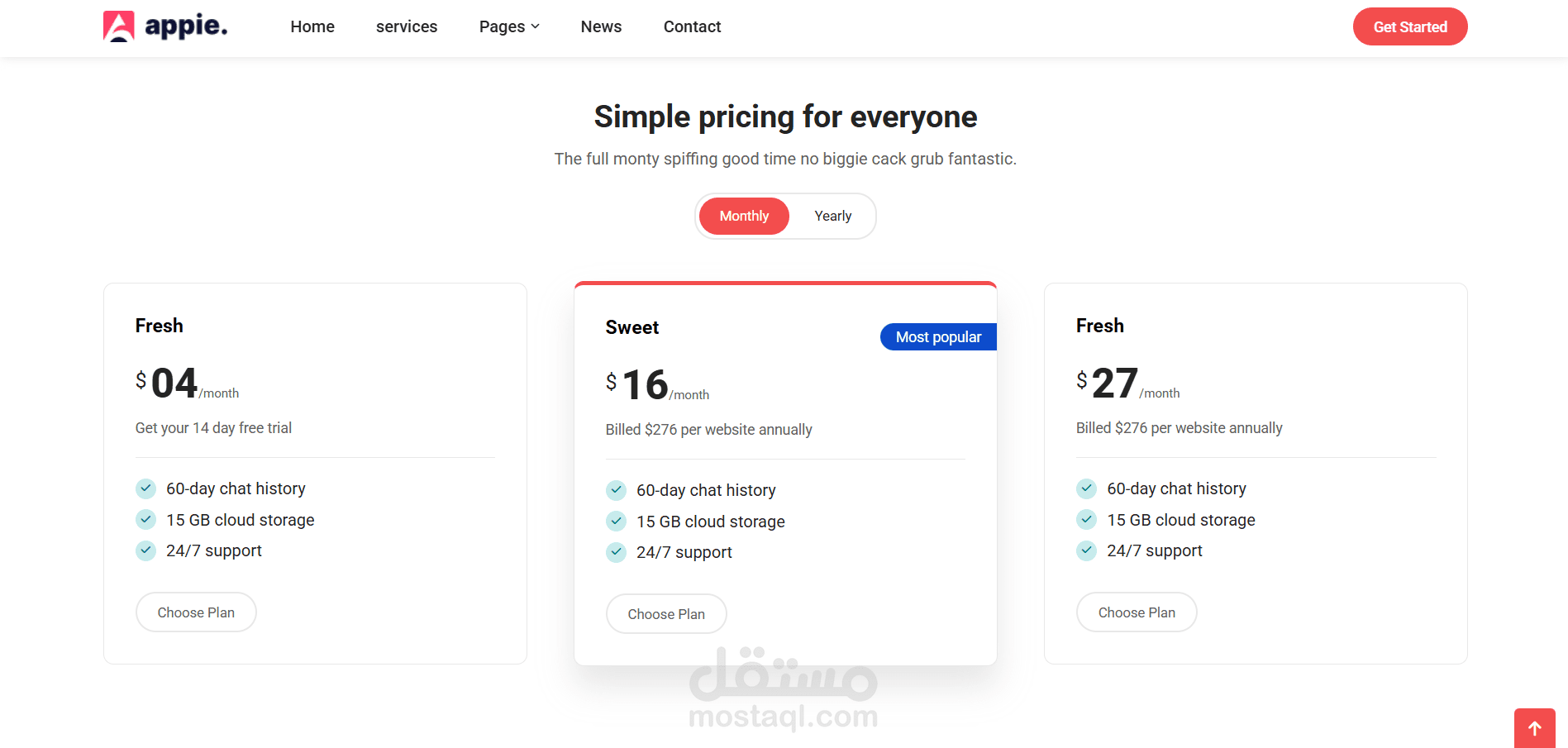Click checkmark icon by $04 plan's cloud storage
The image size is (1568, 748).
click(145, 520)
